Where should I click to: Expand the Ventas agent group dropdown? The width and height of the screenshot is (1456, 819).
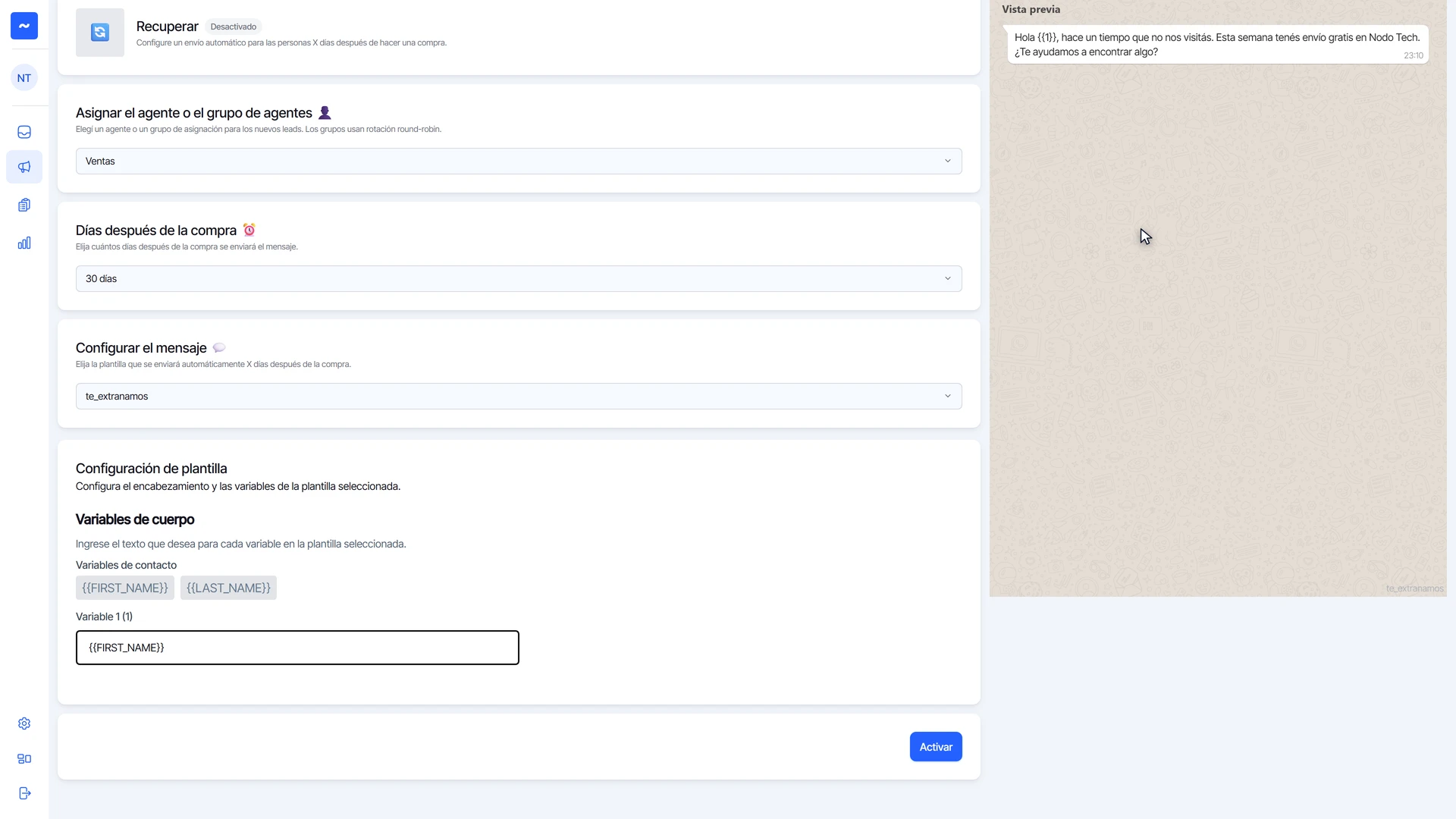[519, 161]
